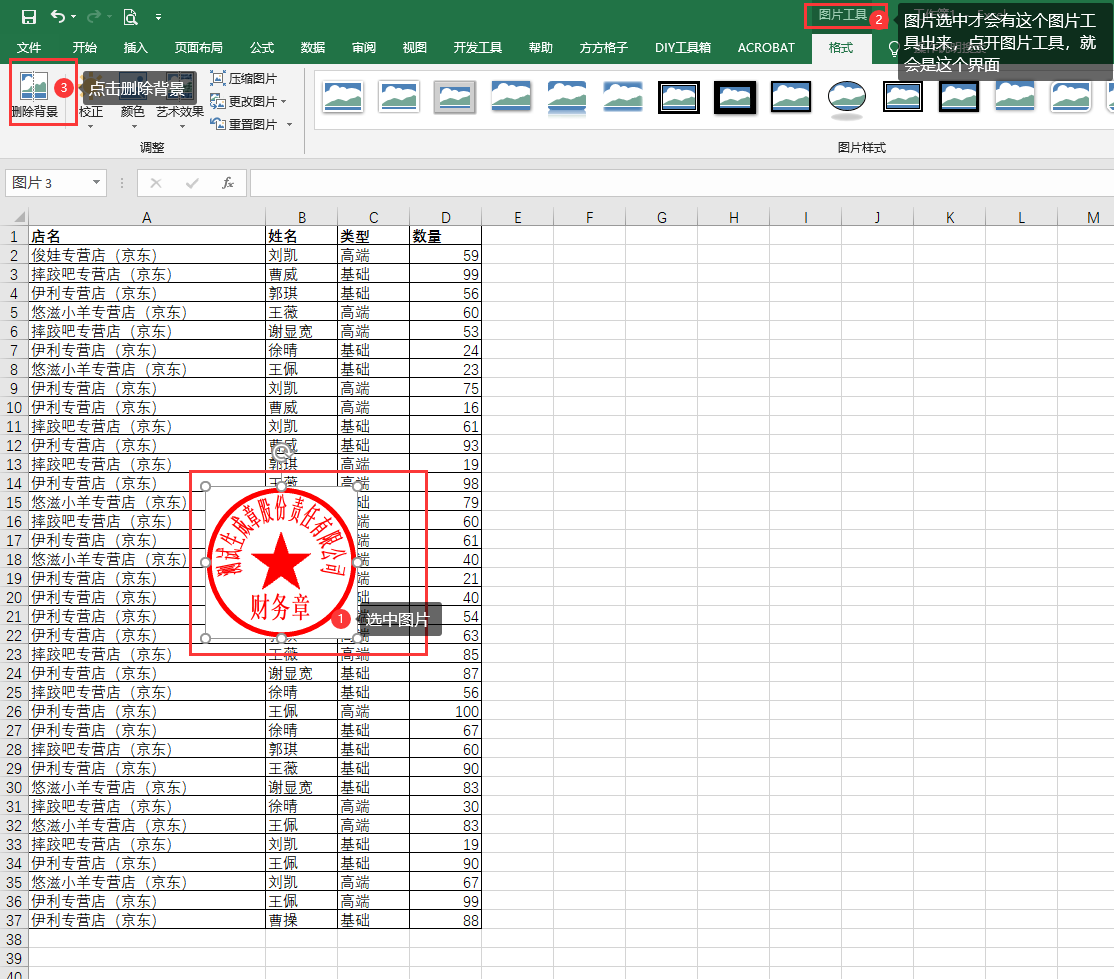Image resolution: width=1114 pixels, height=979 pixels.
Task: Click the 图片工具 contextual tab header
Action: [x=842, y=15]
